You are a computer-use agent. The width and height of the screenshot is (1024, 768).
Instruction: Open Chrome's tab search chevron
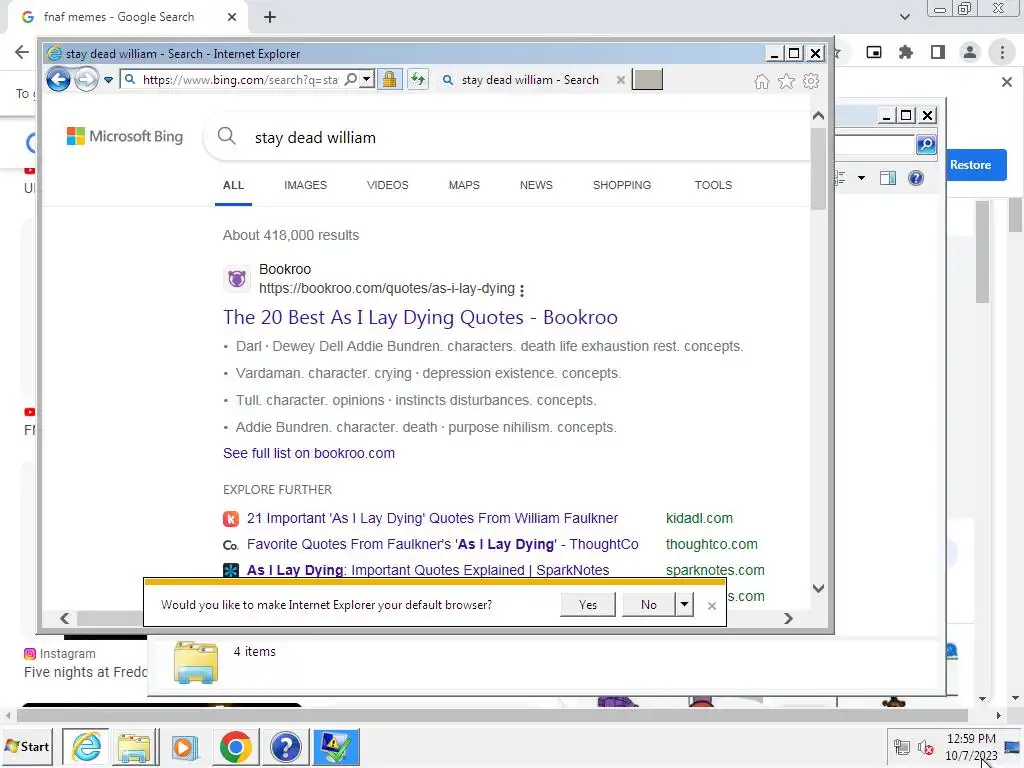click(904, 17)
